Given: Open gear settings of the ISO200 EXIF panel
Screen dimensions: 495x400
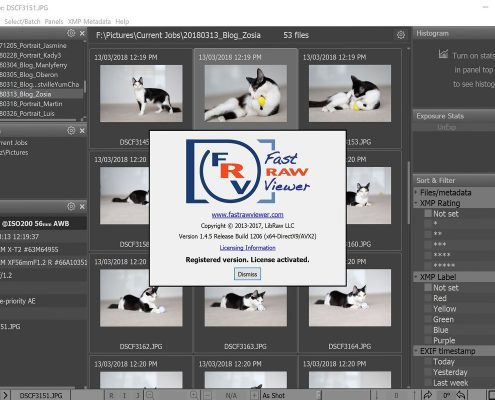Looking at the screenshot, I should pyautogui.click(x=71, y=206).
